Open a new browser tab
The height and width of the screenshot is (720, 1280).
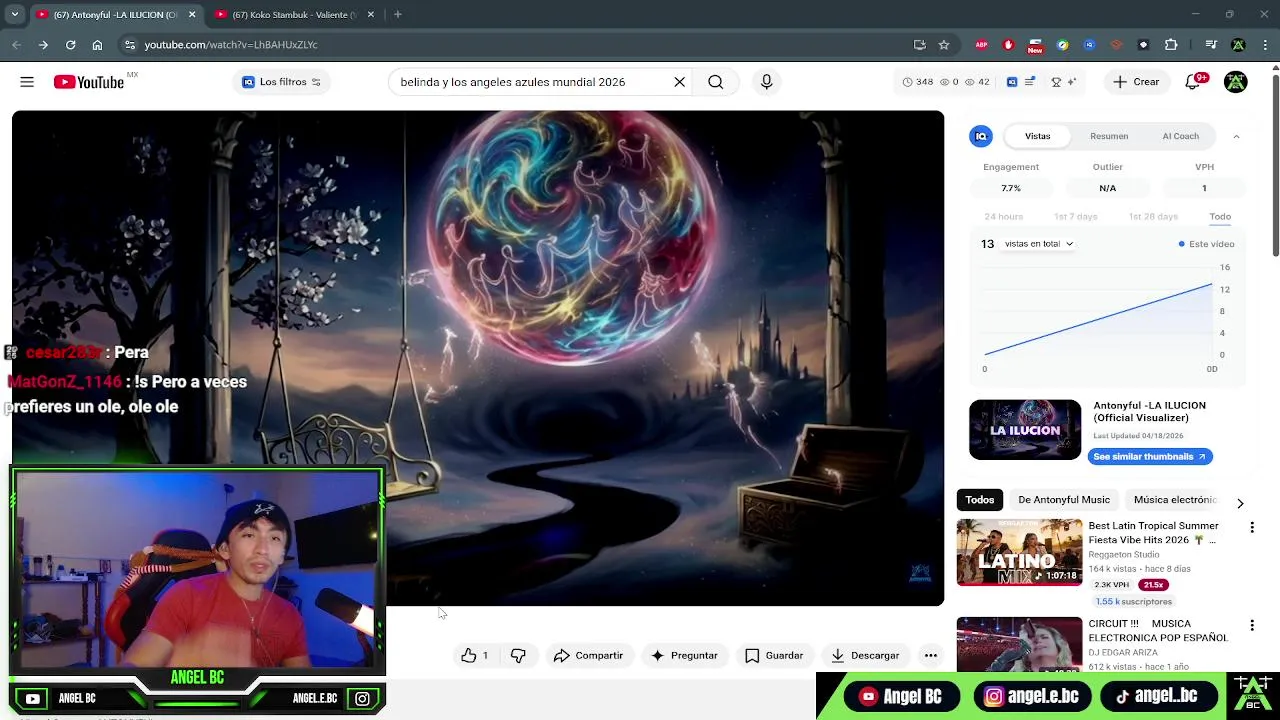(398, 14)
